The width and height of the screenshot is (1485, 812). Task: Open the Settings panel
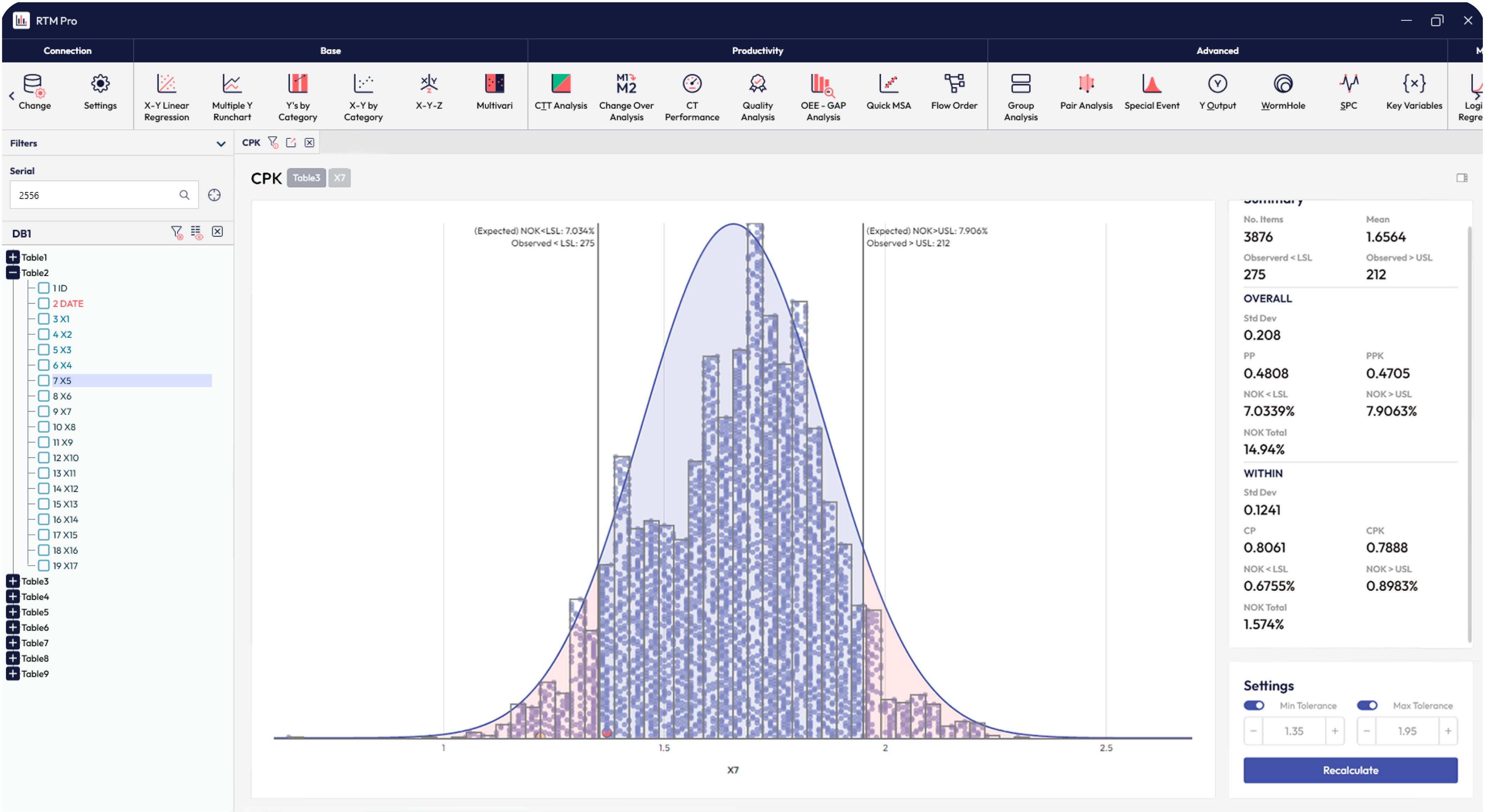tap(100, 95)
